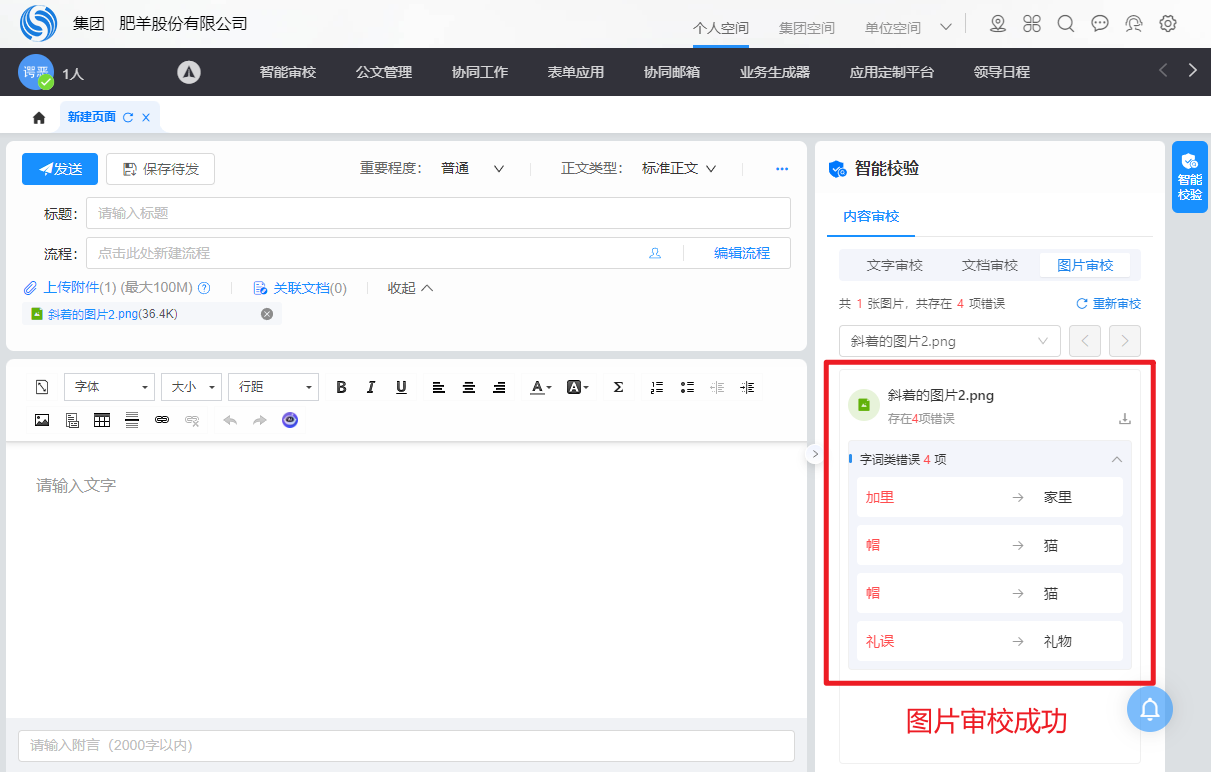Viewport: 1211px width, 772px height.
Task: Insert a table using the table icon
Action: [102, 420]
